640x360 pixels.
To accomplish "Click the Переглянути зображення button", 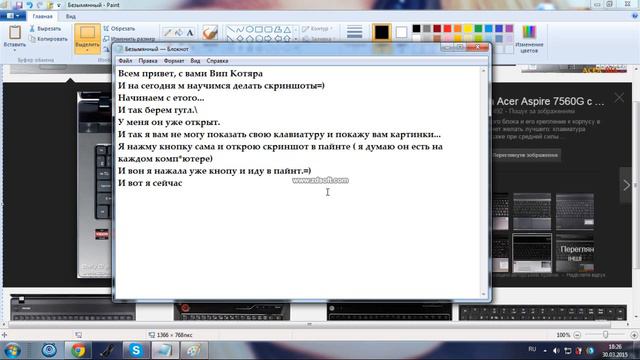I will coord(525,155).
